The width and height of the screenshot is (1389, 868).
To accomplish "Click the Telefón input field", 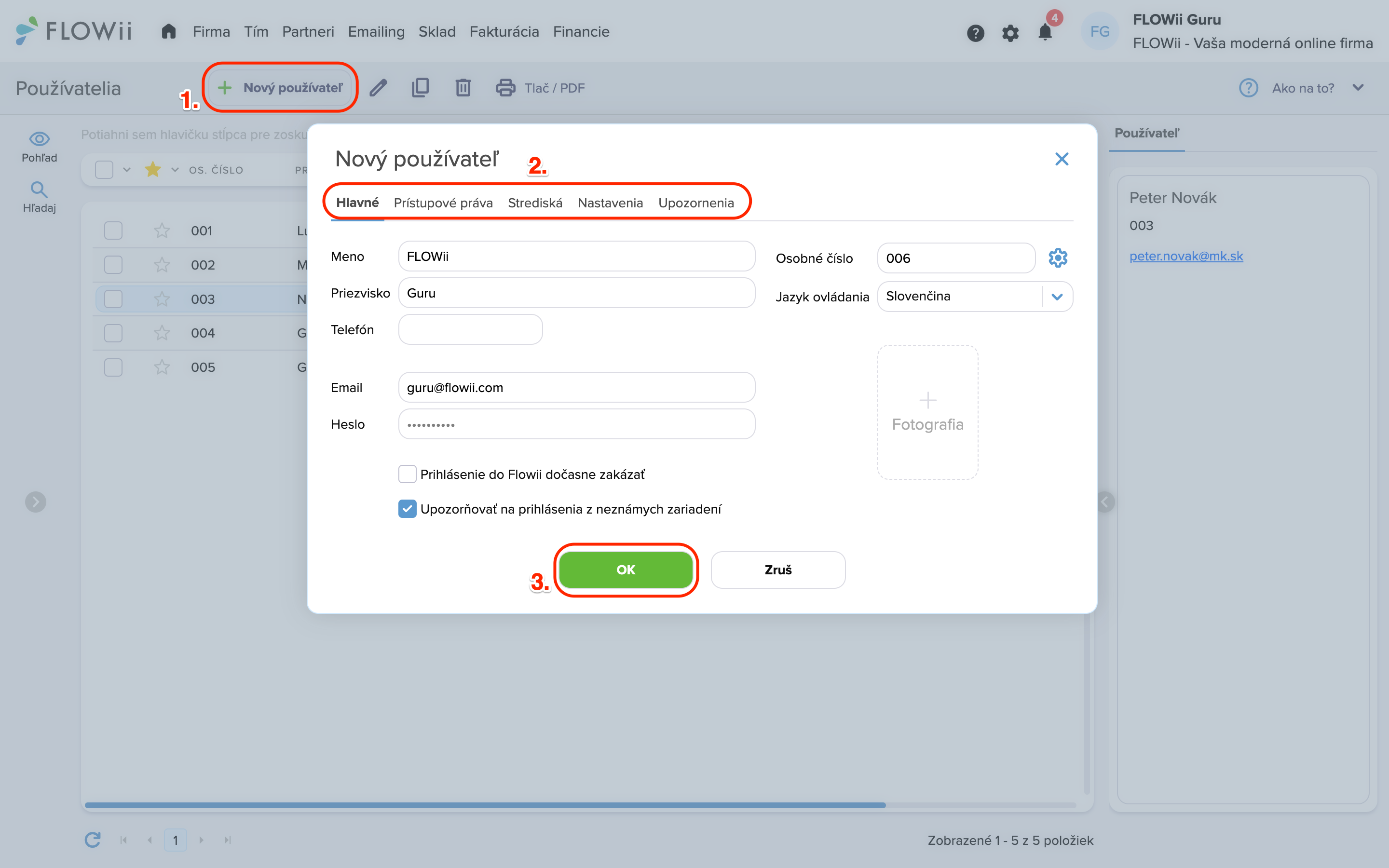I will 470,329.
